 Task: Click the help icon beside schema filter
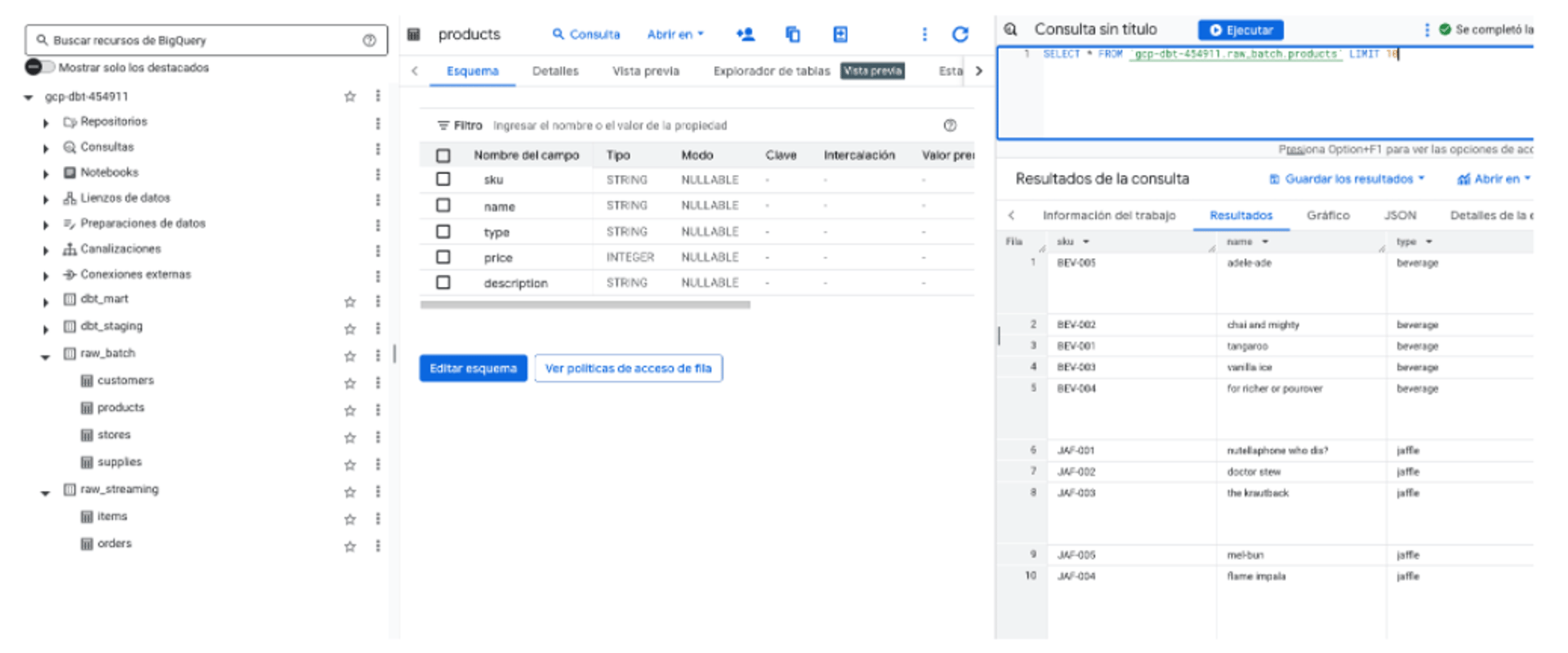pyautogui.click(x=950, y=125)
